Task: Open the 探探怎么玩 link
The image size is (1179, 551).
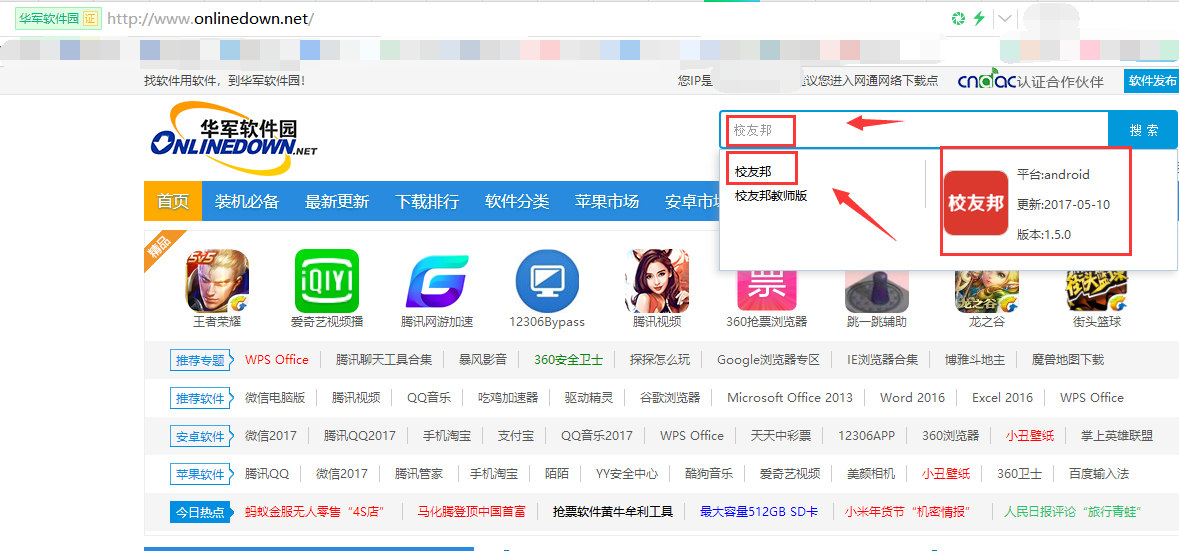Action: [659, 359]
